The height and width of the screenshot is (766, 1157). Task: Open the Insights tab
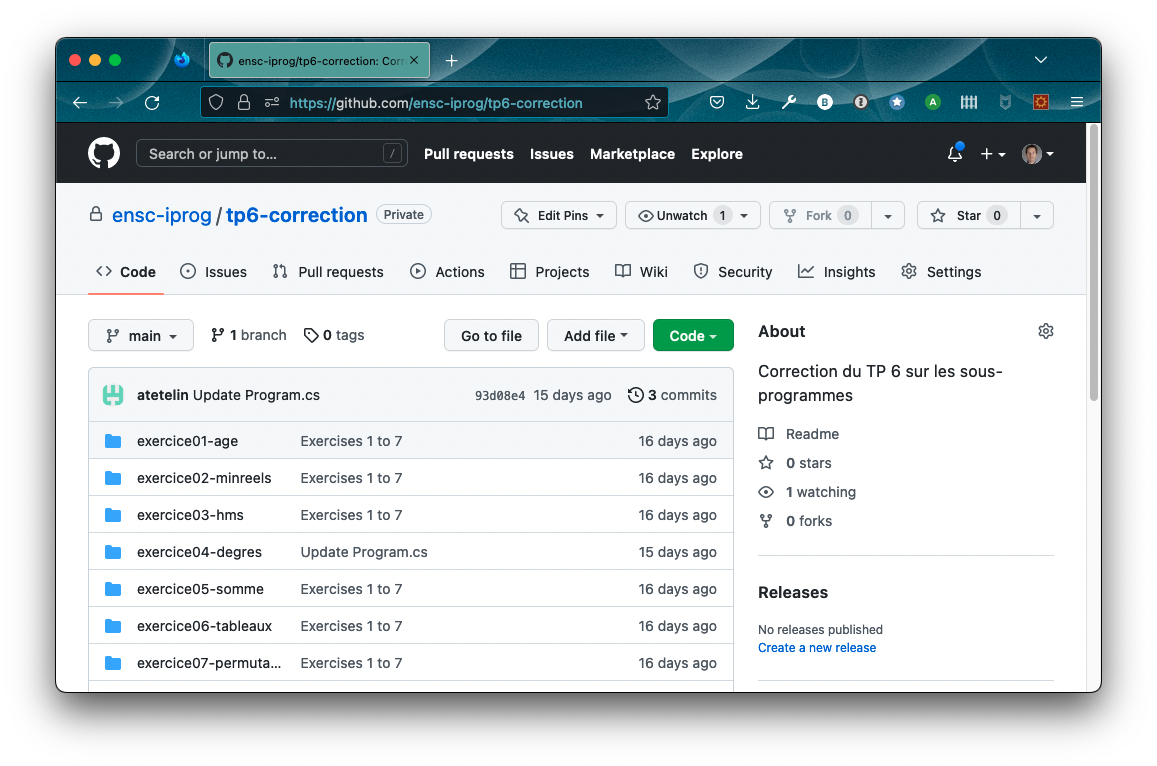click(837, 272)
